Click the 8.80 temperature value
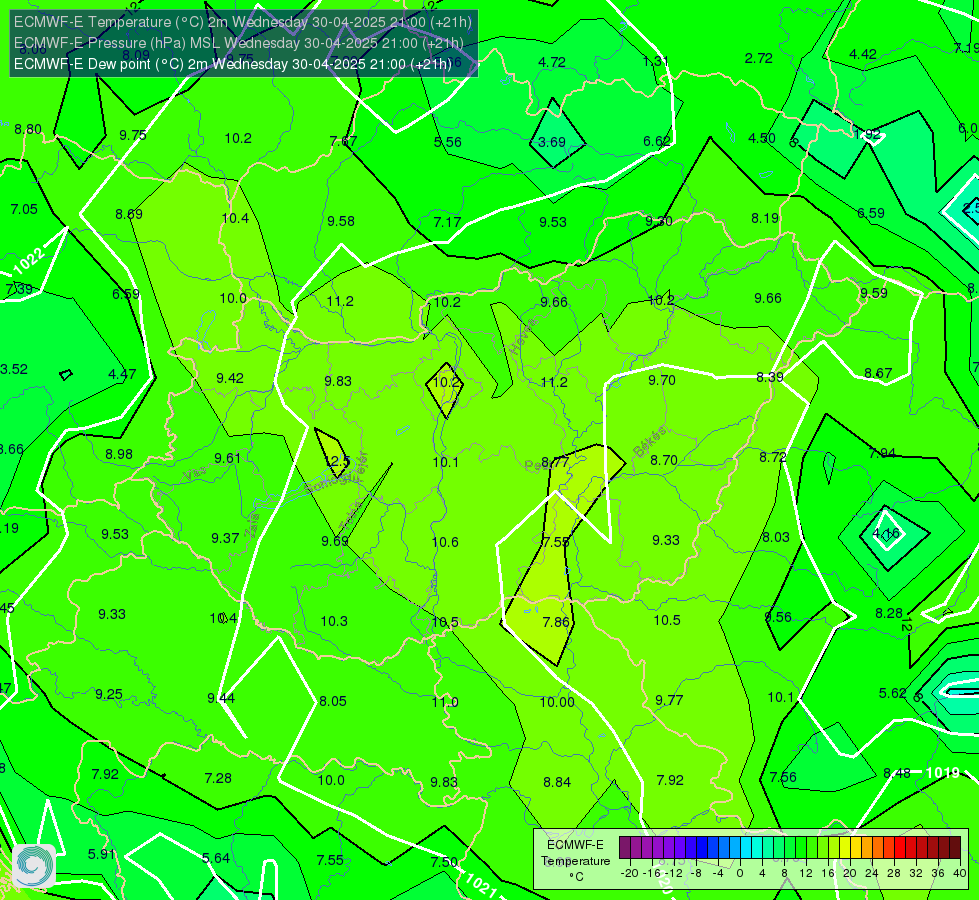The image size is (979, 900). (28, 129)
